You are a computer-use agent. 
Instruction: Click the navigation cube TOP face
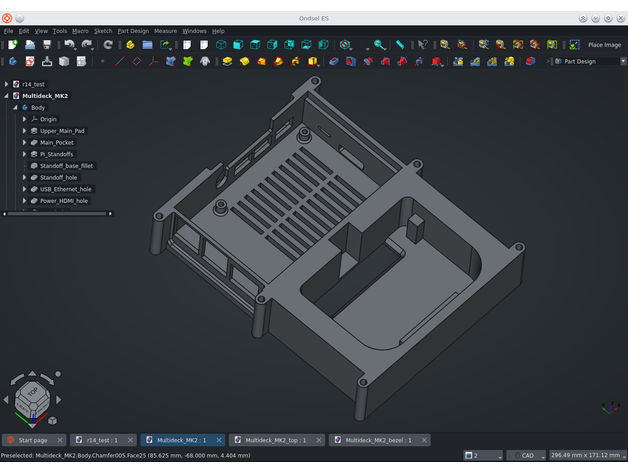[32, 392]
